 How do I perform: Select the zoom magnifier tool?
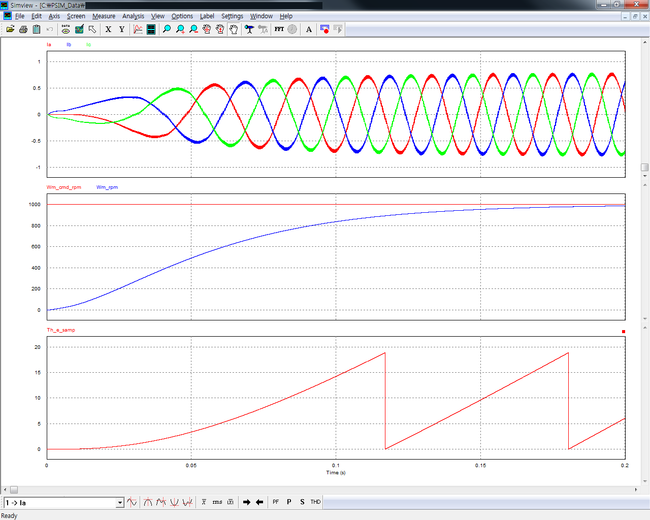(x=167, y=29)
